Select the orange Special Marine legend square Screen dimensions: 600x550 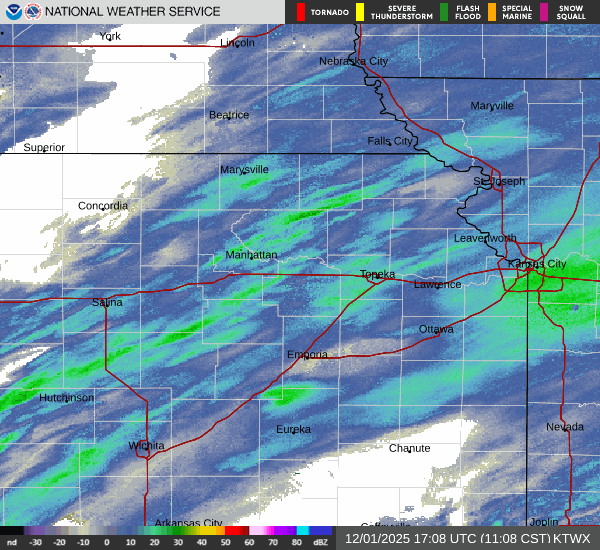tap(493, 12)
